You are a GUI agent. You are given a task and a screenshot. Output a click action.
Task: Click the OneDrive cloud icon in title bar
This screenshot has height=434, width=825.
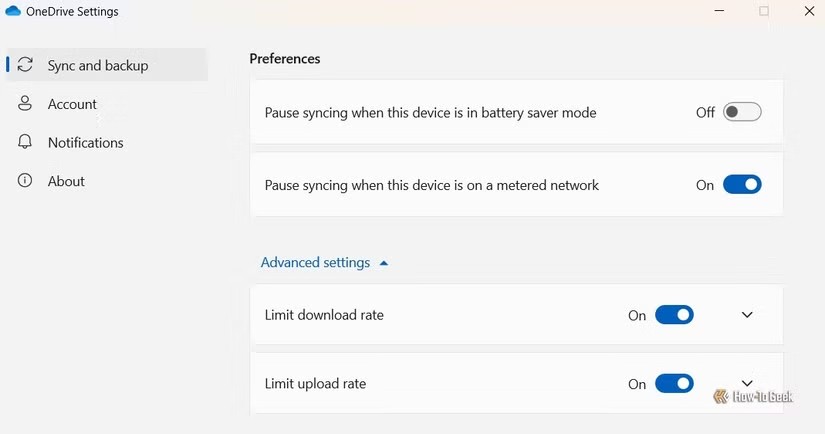pyautogui.click(x=13, y=12)
